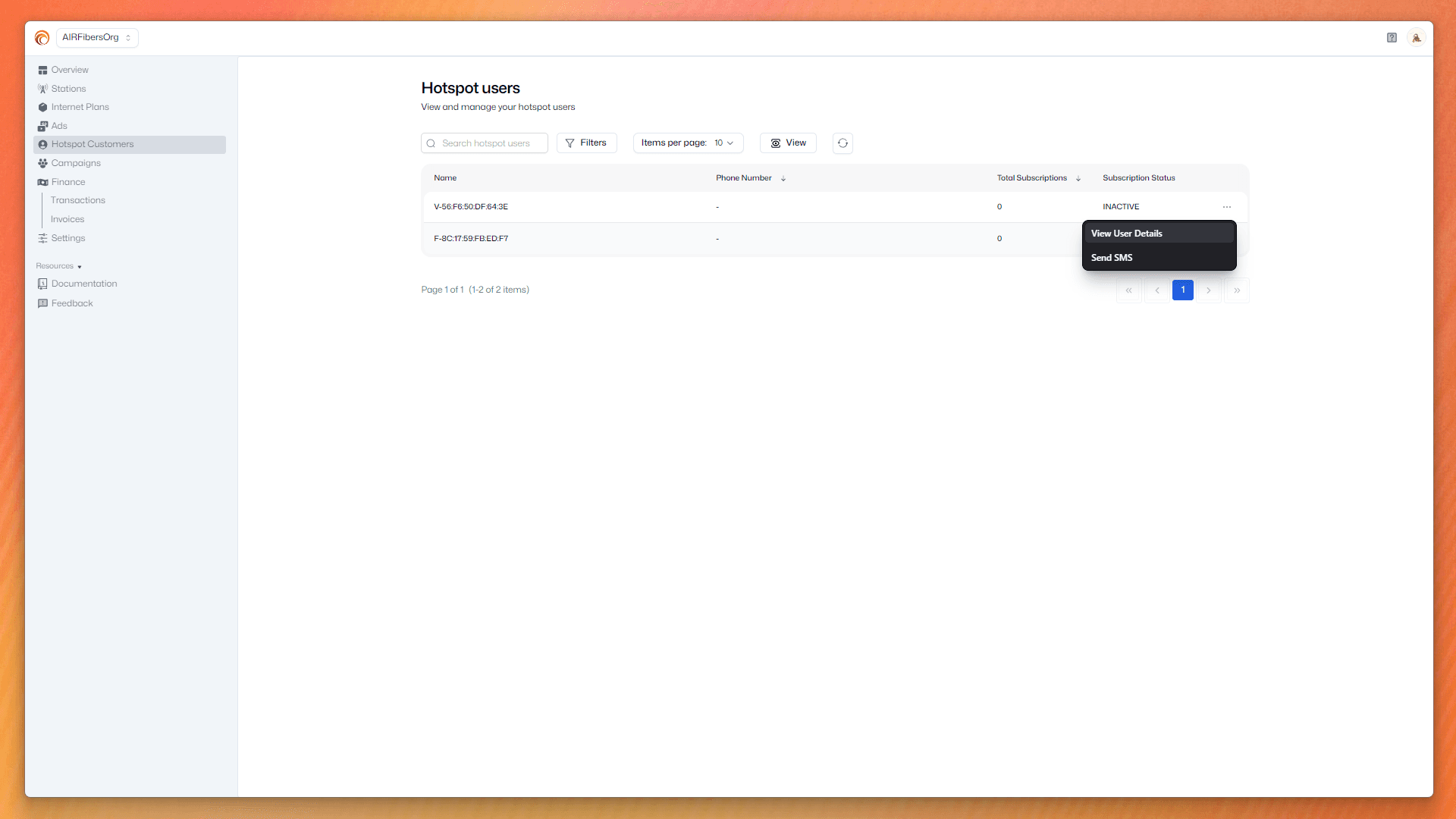Collapse the Resources section
Screen dimensions: 1456x819
point(58,266)
